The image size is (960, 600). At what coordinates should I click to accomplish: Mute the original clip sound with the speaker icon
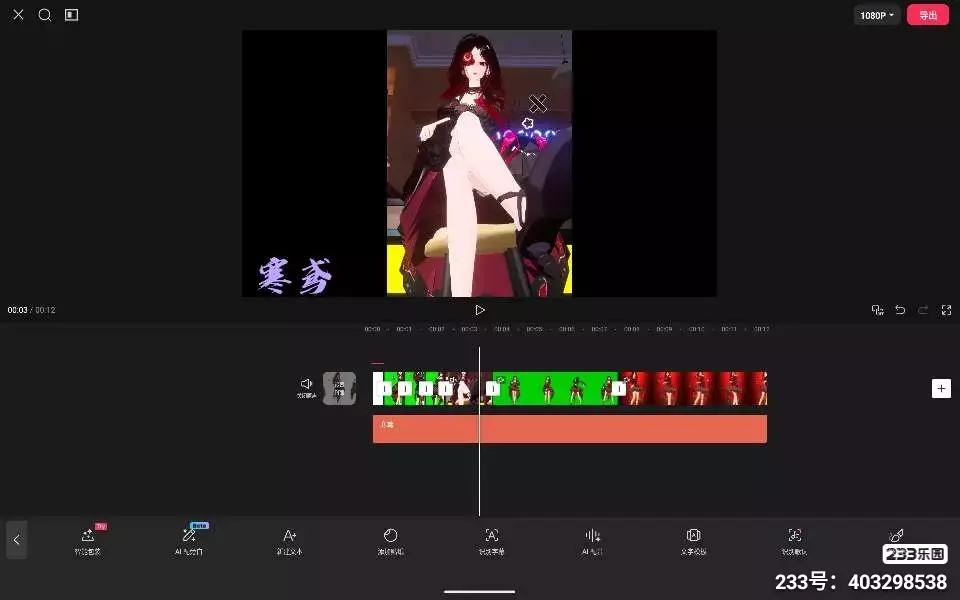[x=307, y=388]
